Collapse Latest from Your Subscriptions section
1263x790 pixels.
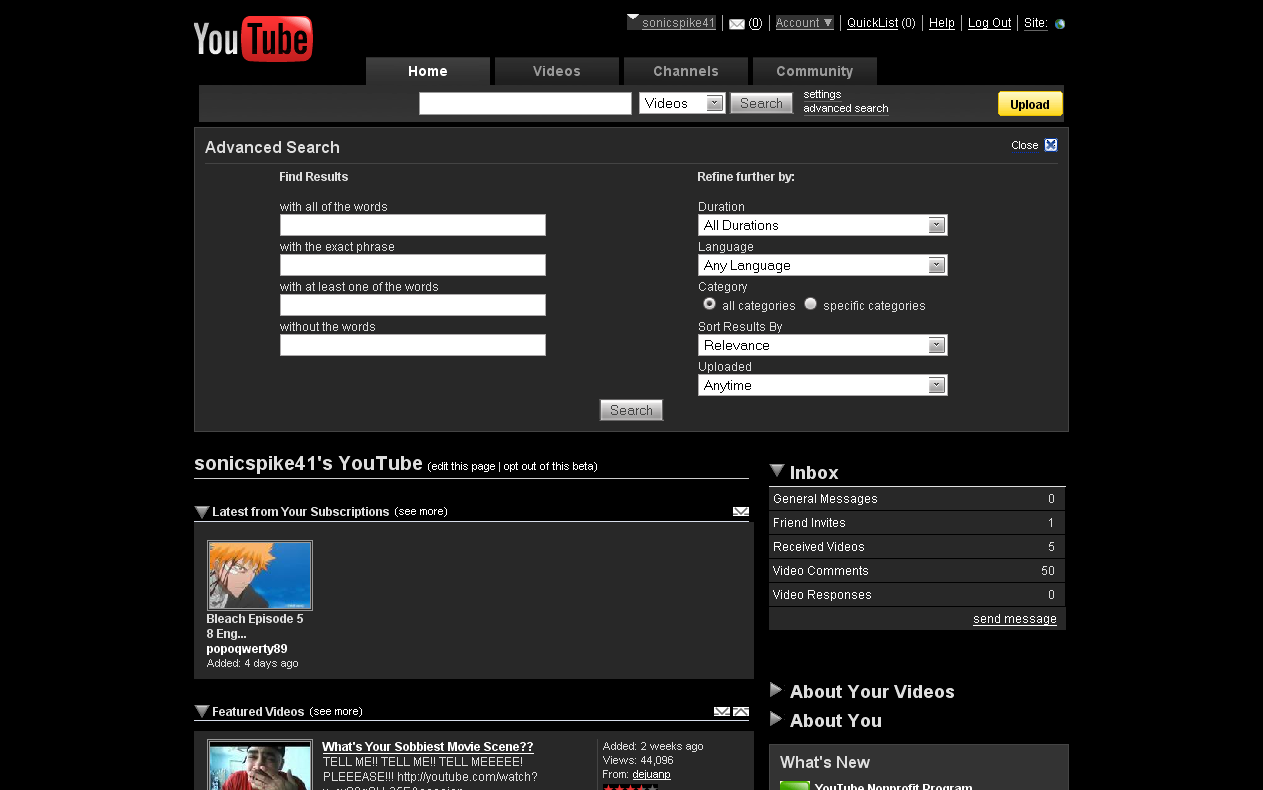202,512
